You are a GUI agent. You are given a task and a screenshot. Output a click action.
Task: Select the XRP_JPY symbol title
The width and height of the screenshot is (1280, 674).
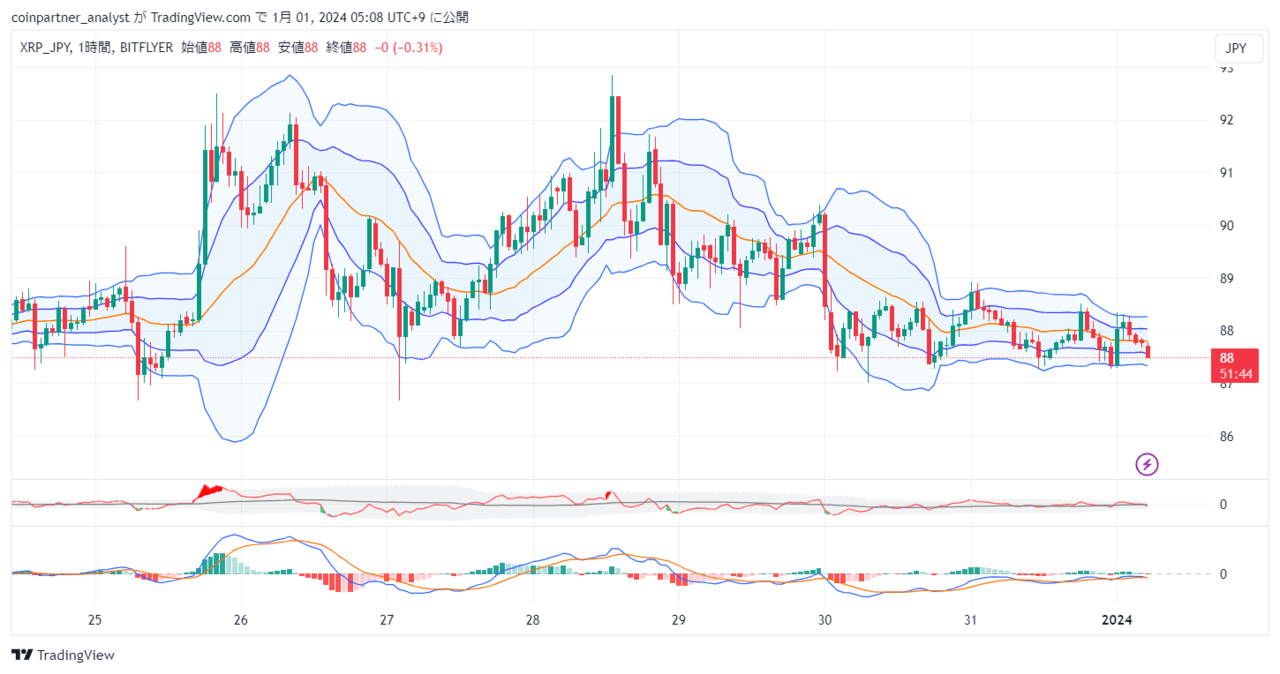coord(45,46)
